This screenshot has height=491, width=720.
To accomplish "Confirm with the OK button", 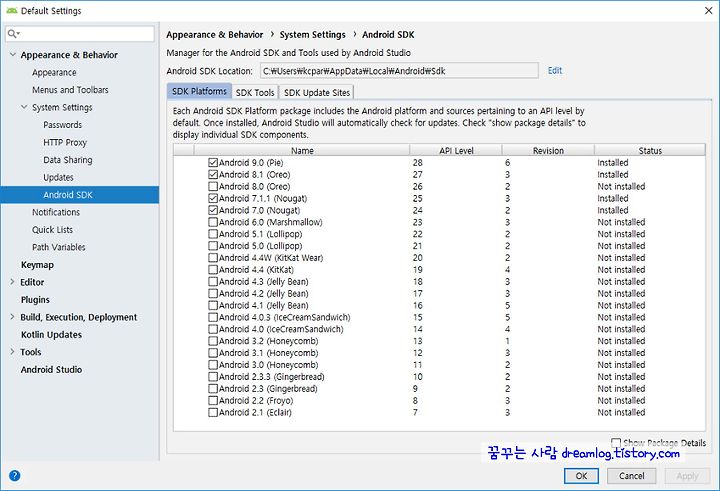I will tap(581, 476).
